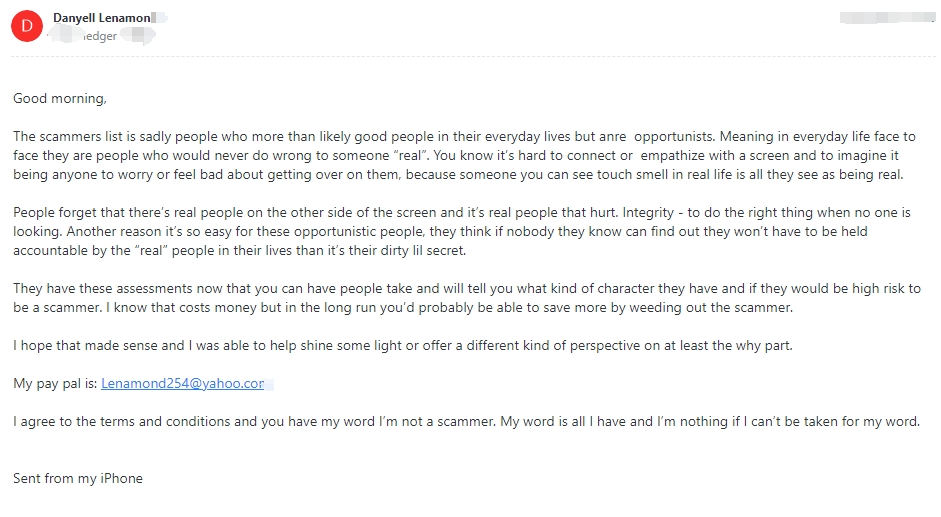Click the partially hidden recipient line below sender
Screen dimensions: 941x517
coord(100,36)
